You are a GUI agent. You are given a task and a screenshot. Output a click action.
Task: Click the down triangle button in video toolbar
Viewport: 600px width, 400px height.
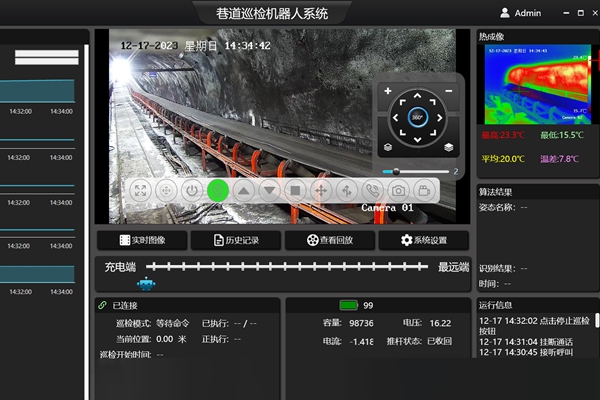tap(269, 190)
